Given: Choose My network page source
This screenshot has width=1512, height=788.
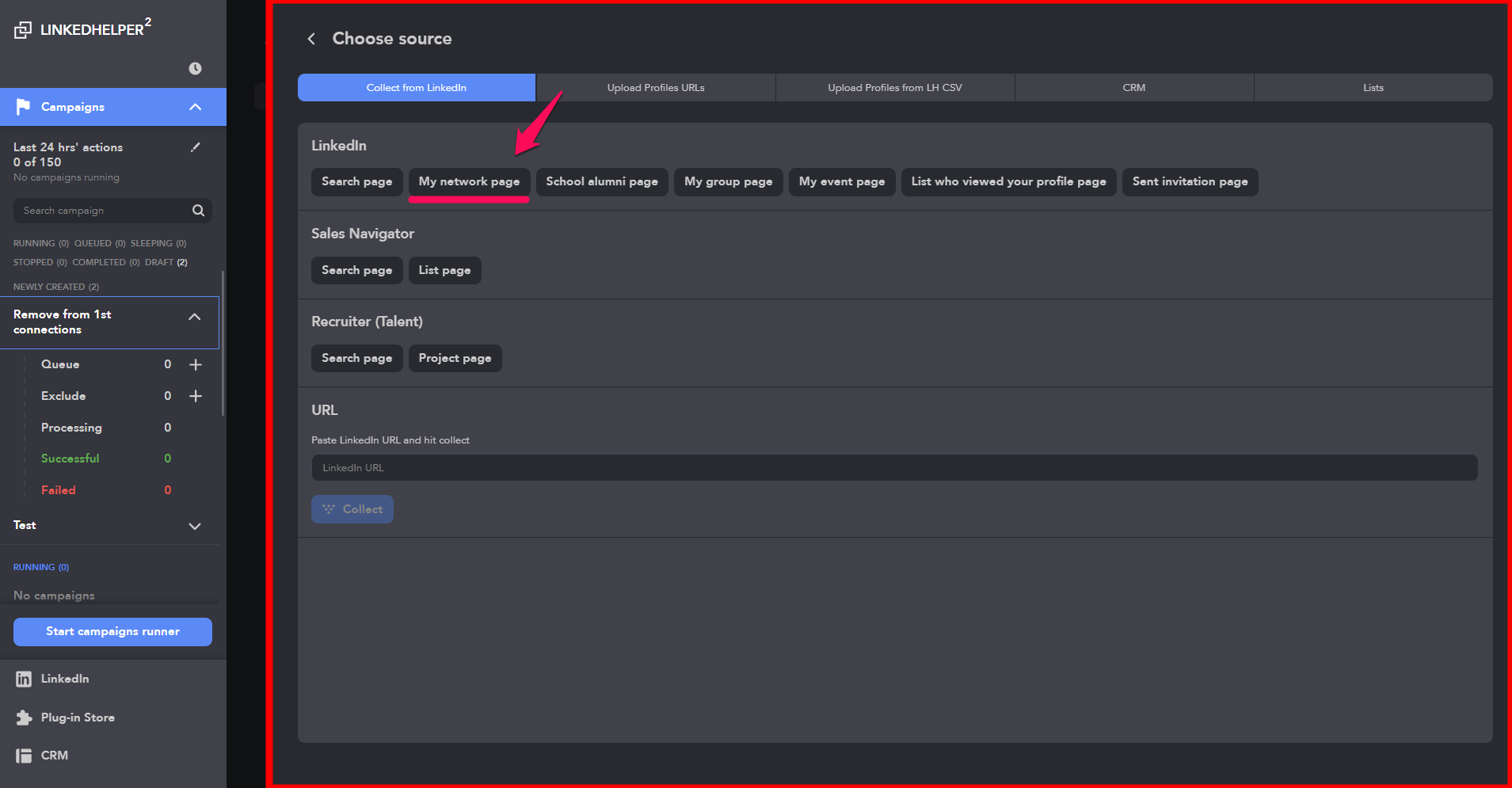Looking at the screenshot, I should point(470,182).
